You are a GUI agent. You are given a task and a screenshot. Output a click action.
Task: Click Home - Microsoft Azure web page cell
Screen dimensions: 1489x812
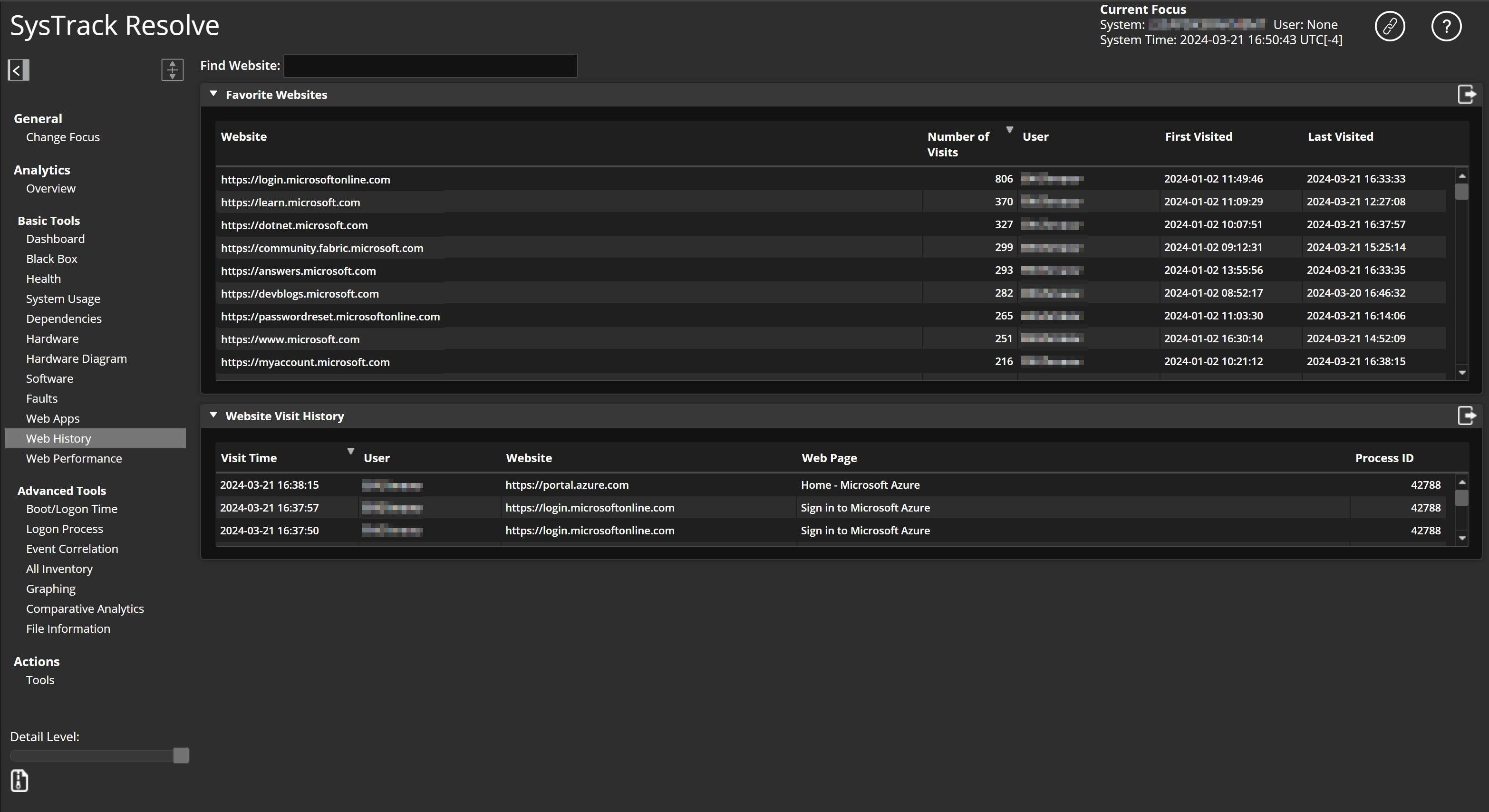tap(860, 485)
